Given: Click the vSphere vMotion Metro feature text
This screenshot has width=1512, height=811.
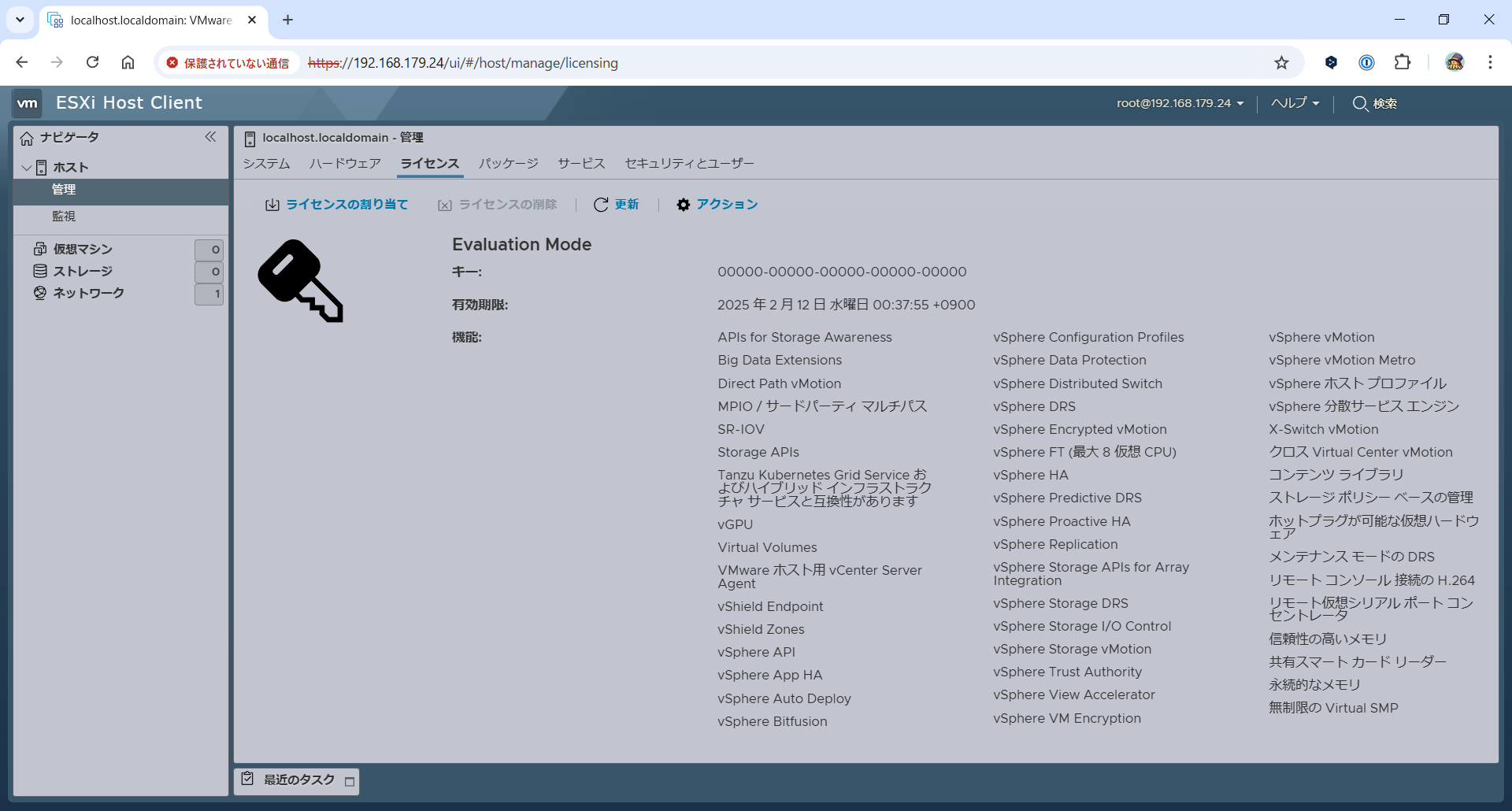Looking at the screenshot, I should (x=1342, y=360).
